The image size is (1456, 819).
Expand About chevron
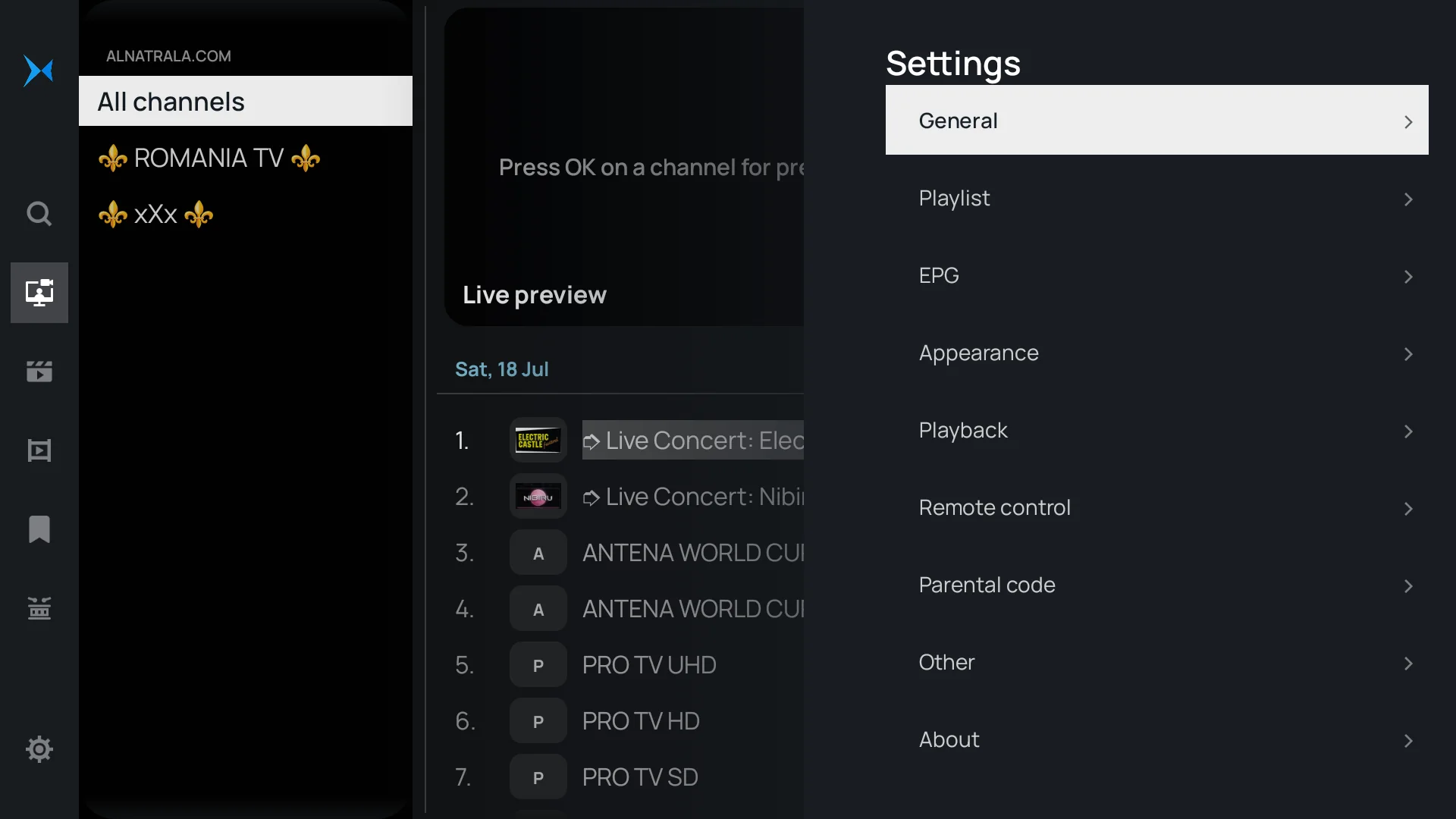(x=1408, y=740)
